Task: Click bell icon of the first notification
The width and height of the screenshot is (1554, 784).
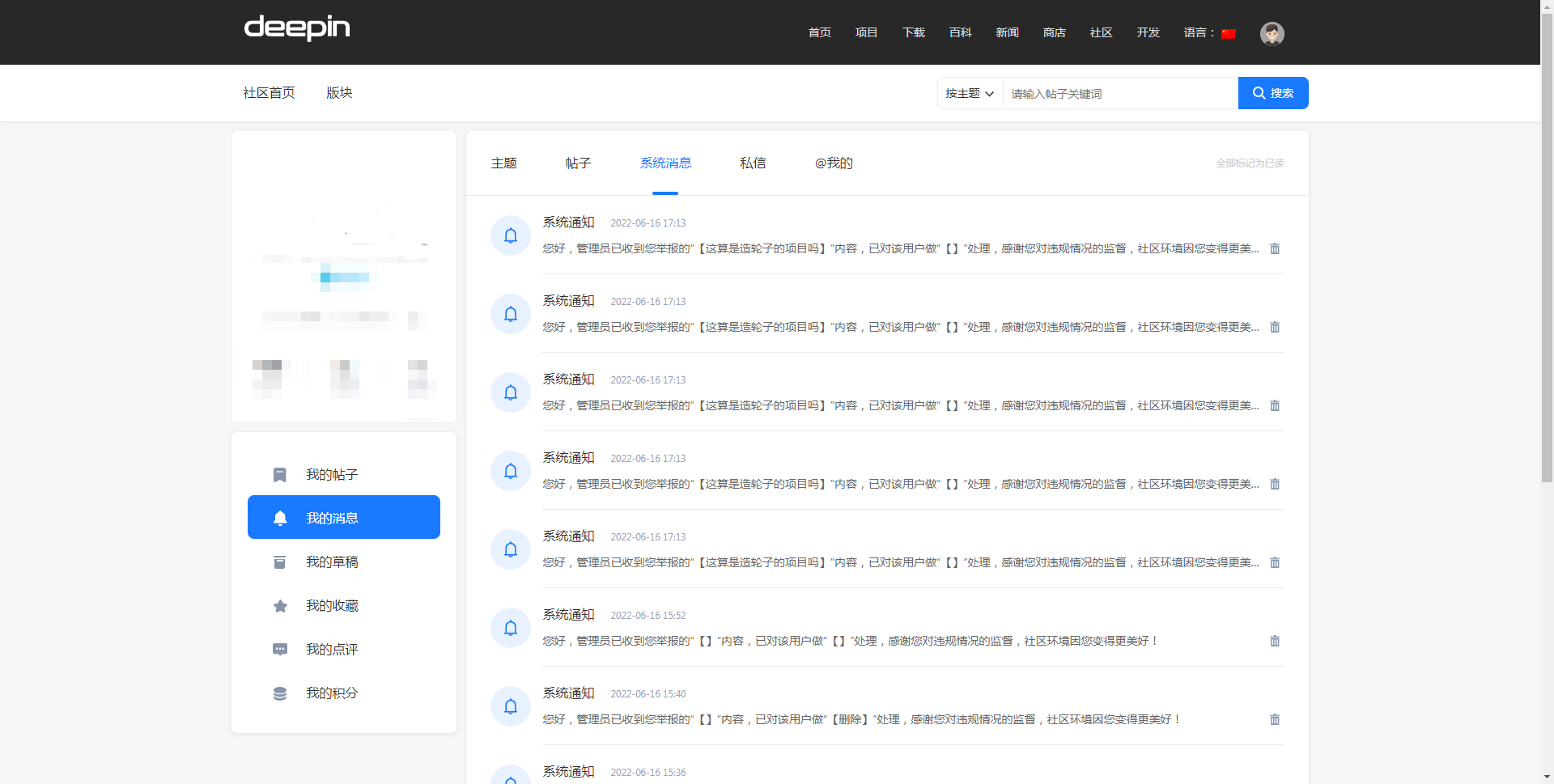Action: click(x=511, y=235)
